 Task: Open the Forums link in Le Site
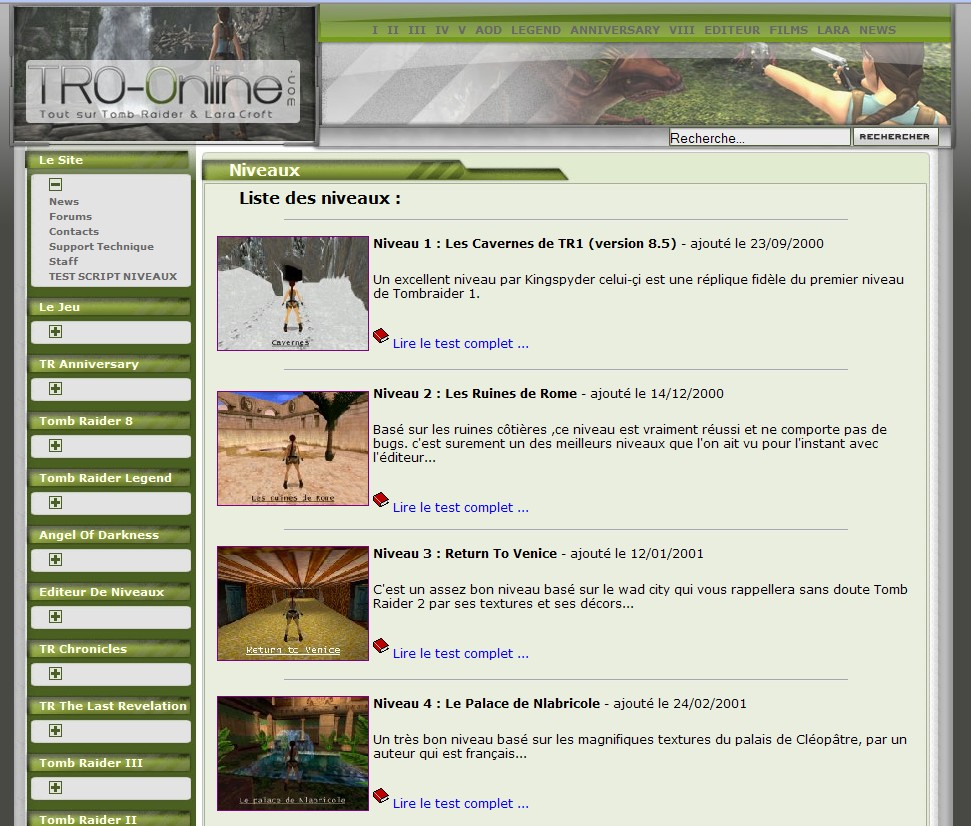(x=71, y=216)
